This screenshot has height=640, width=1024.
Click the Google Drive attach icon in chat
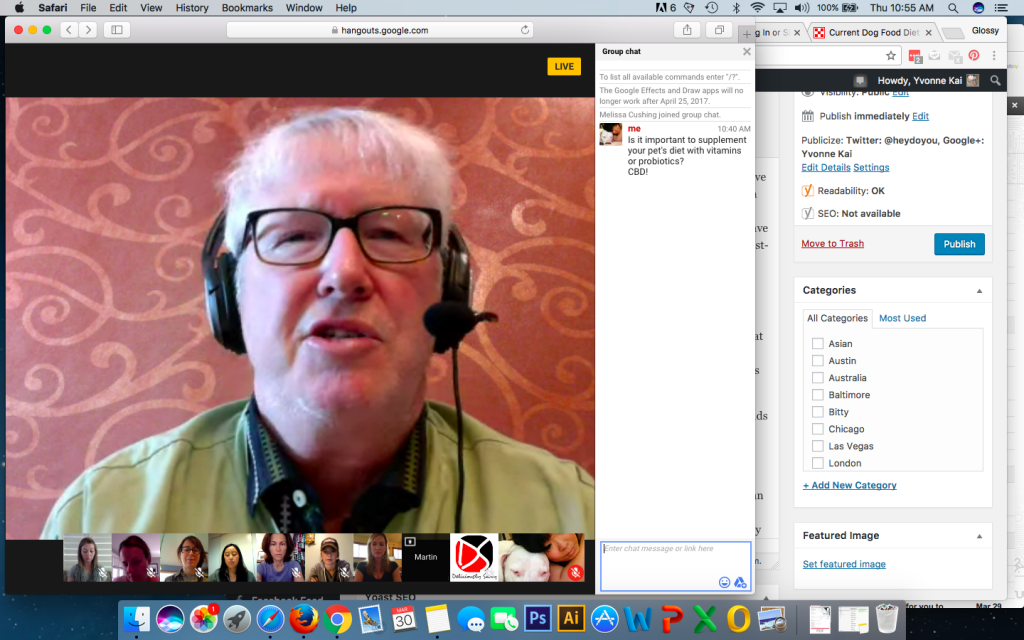click(740, 582)
